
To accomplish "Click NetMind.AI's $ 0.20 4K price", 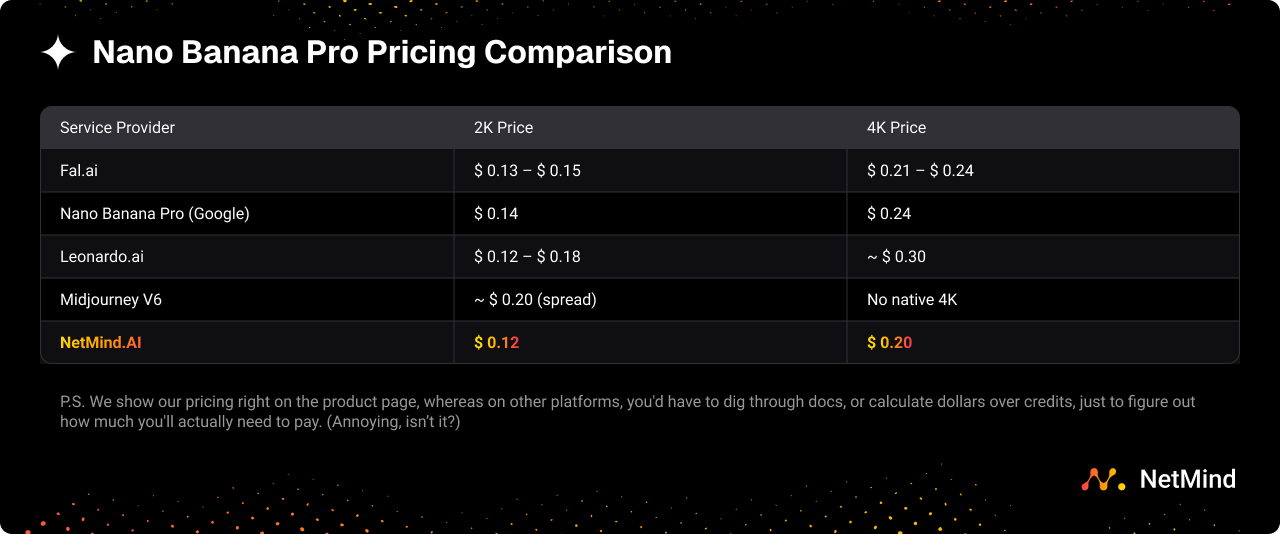I will [x=889, y=343].
